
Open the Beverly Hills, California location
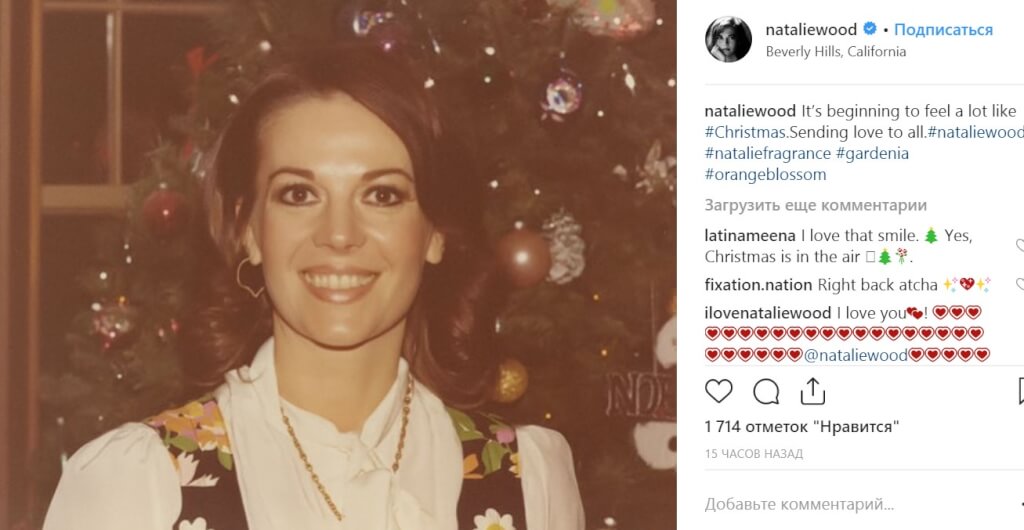click(835, 52)
